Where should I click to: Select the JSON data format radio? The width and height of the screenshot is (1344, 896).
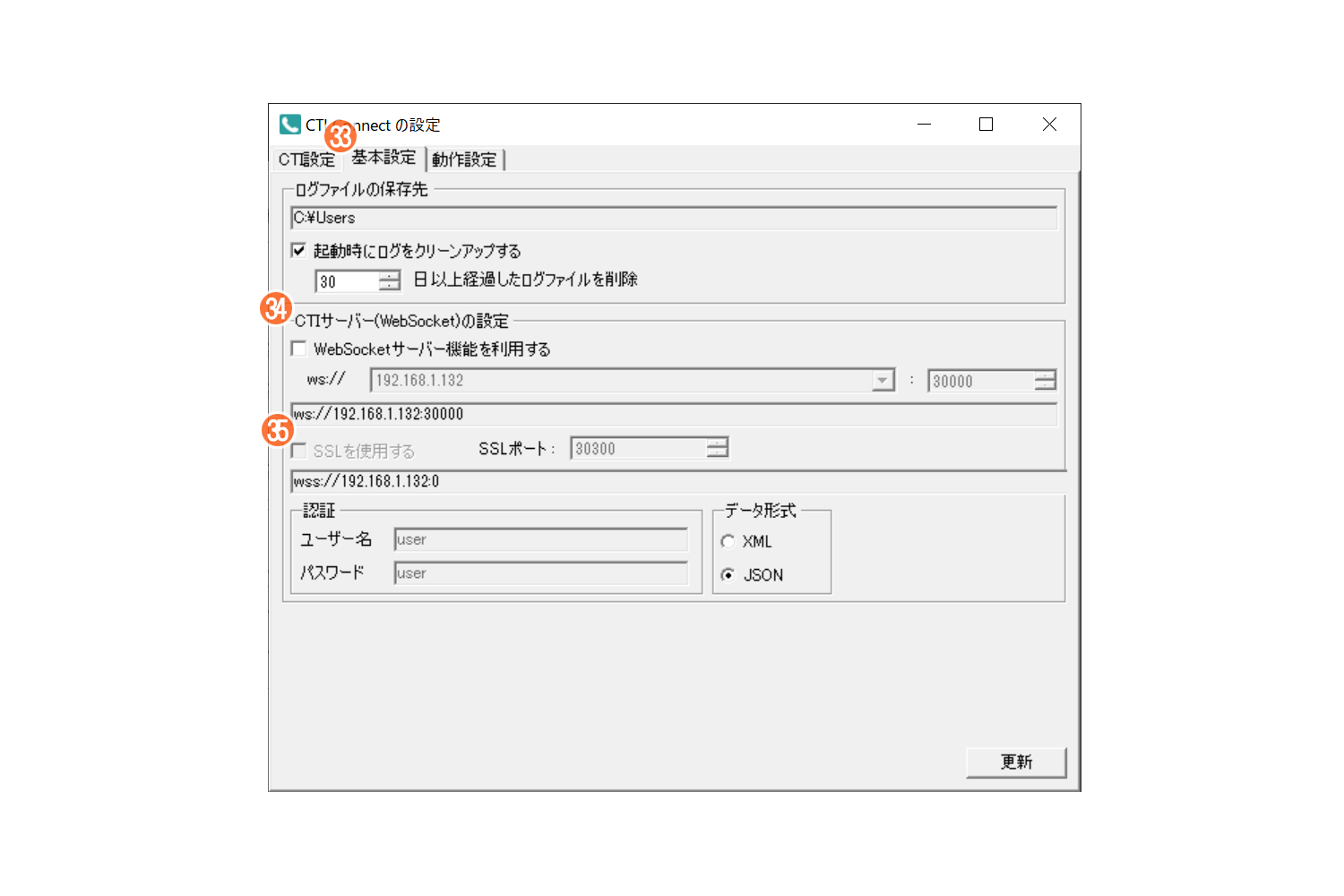[728, 574]
